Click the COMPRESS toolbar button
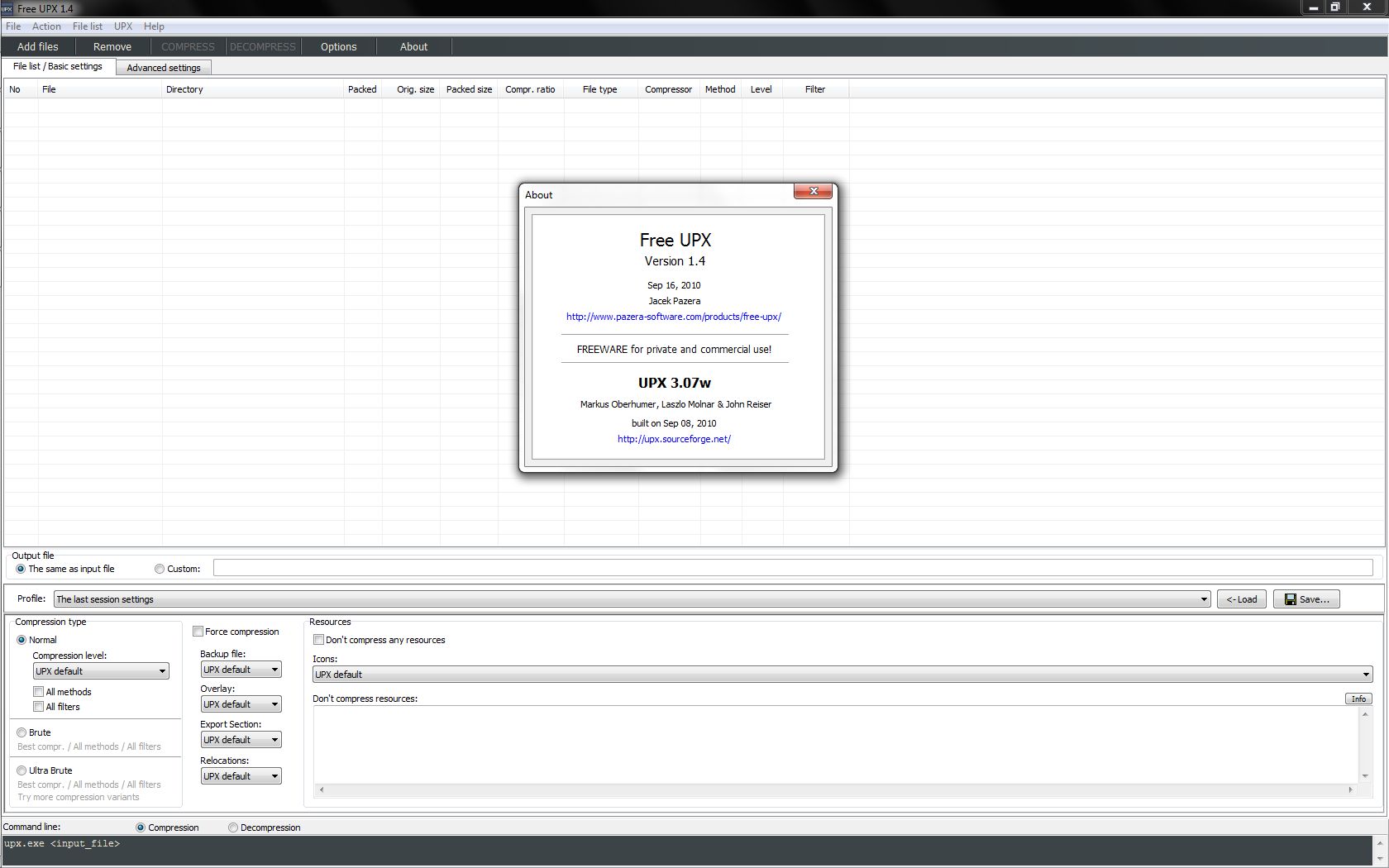 click(x=188, y=47)
